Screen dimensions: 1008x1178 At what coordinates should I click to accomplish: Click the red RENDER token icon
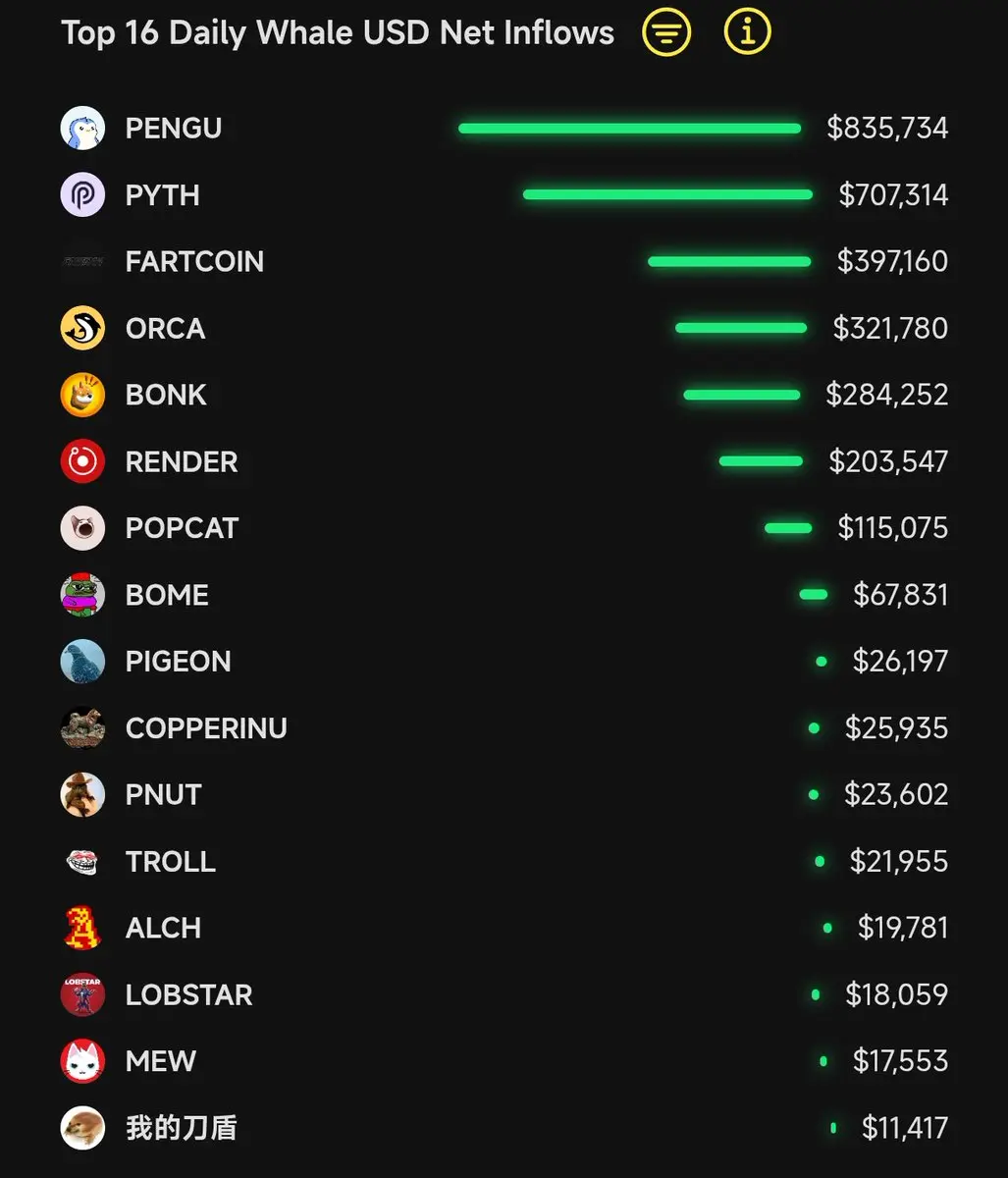click(x=82, y=461)
